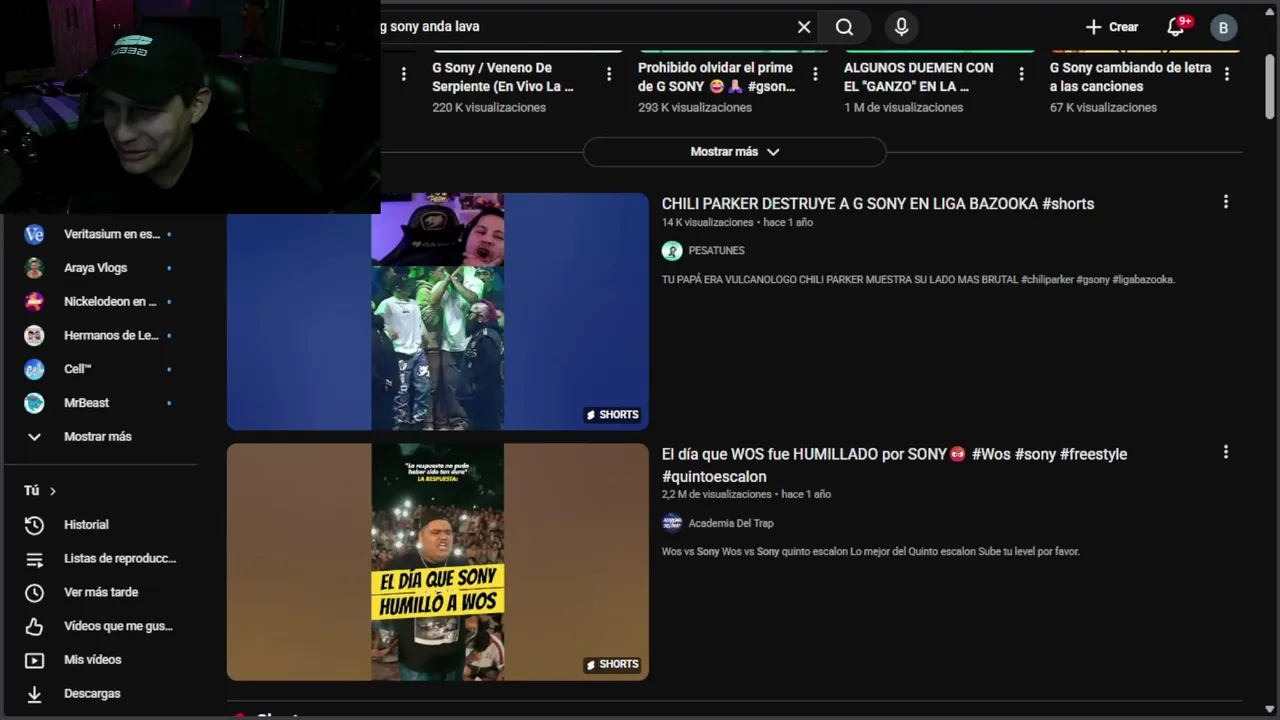
Task: Click the Mis vídeos play icon
Action: (x=34, y=660)
